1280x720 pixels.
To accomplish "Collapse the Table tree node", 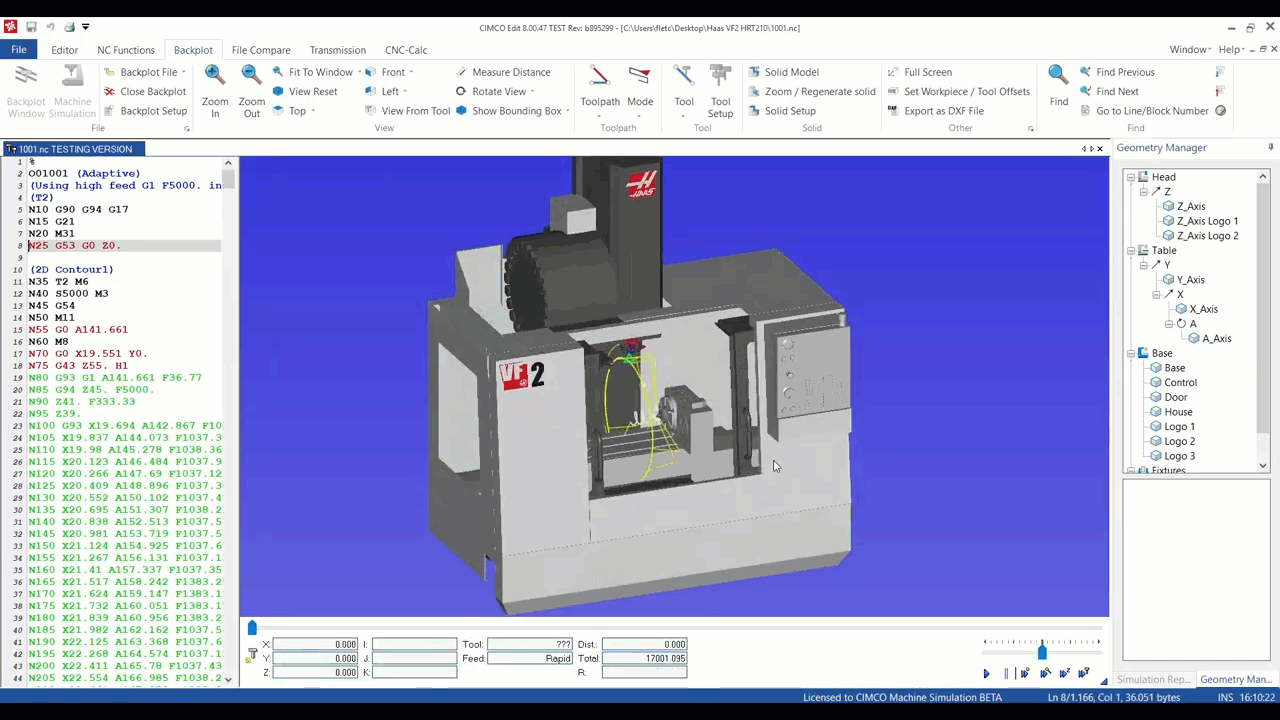I will point(1131,251).
